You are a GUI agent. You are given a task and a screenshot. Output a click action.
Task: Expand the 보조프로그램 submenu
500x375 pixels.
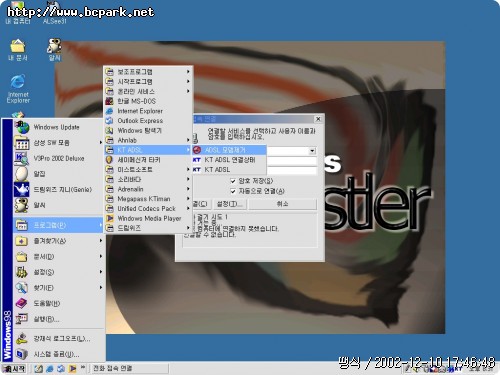(149, 72)
